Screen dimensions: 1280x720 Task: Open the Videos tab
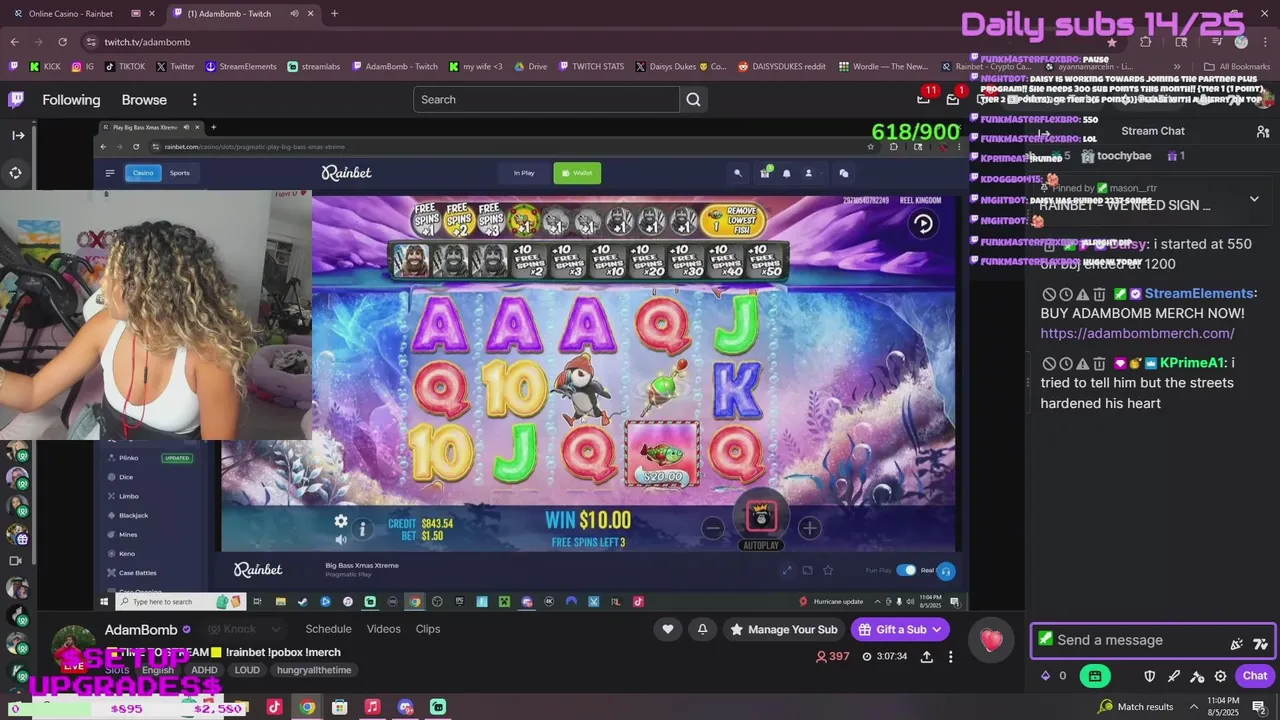[x=383, y=629]
